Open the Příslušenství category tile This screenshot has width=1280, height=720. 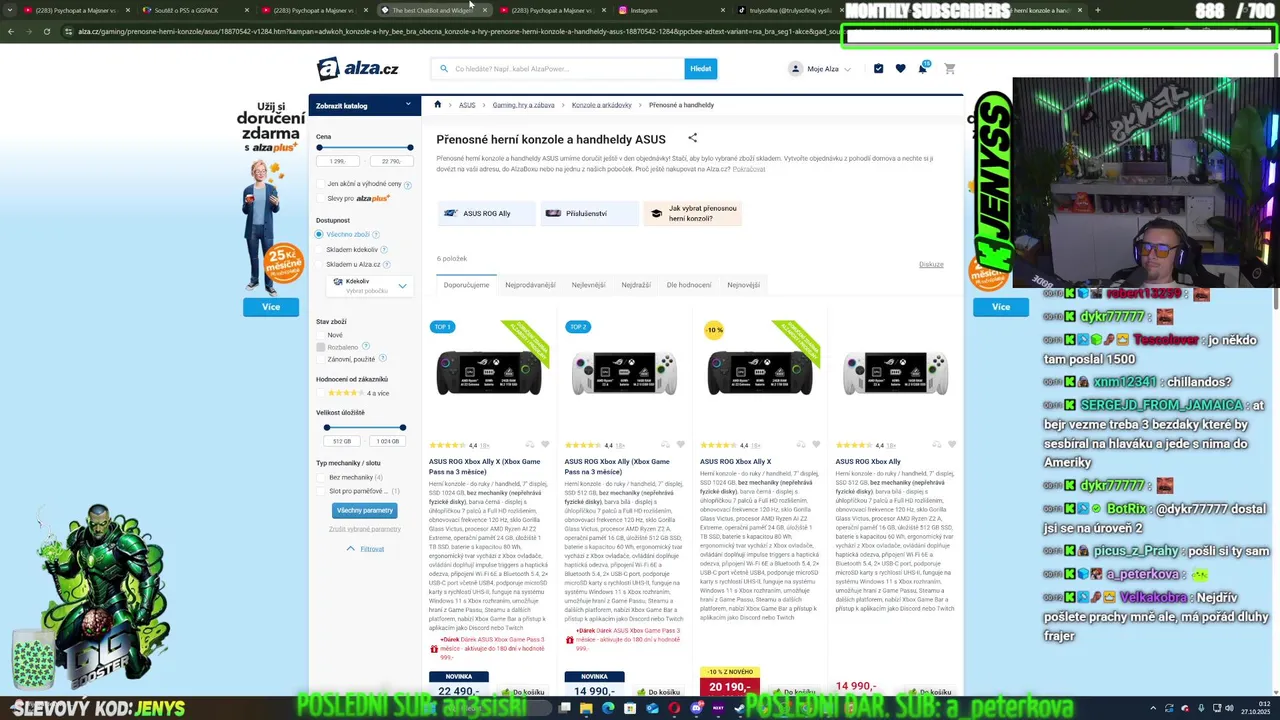[589, 213]
